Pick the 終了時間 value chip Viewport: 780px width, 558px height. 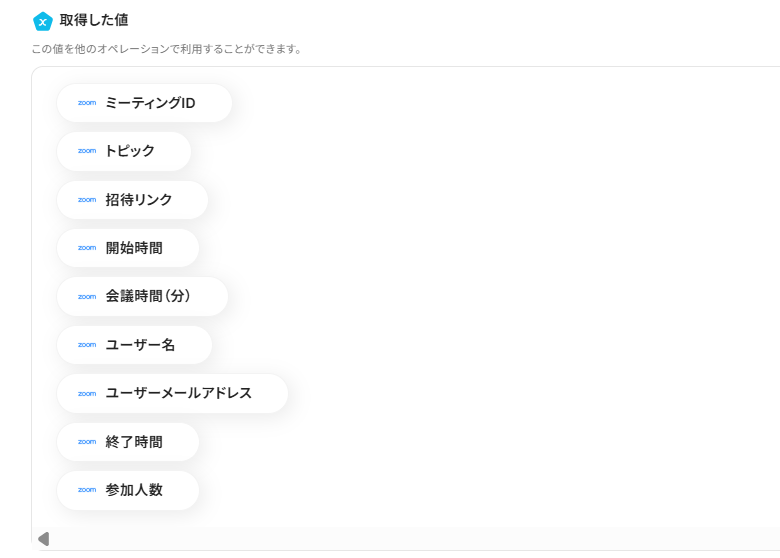[128, 442]
